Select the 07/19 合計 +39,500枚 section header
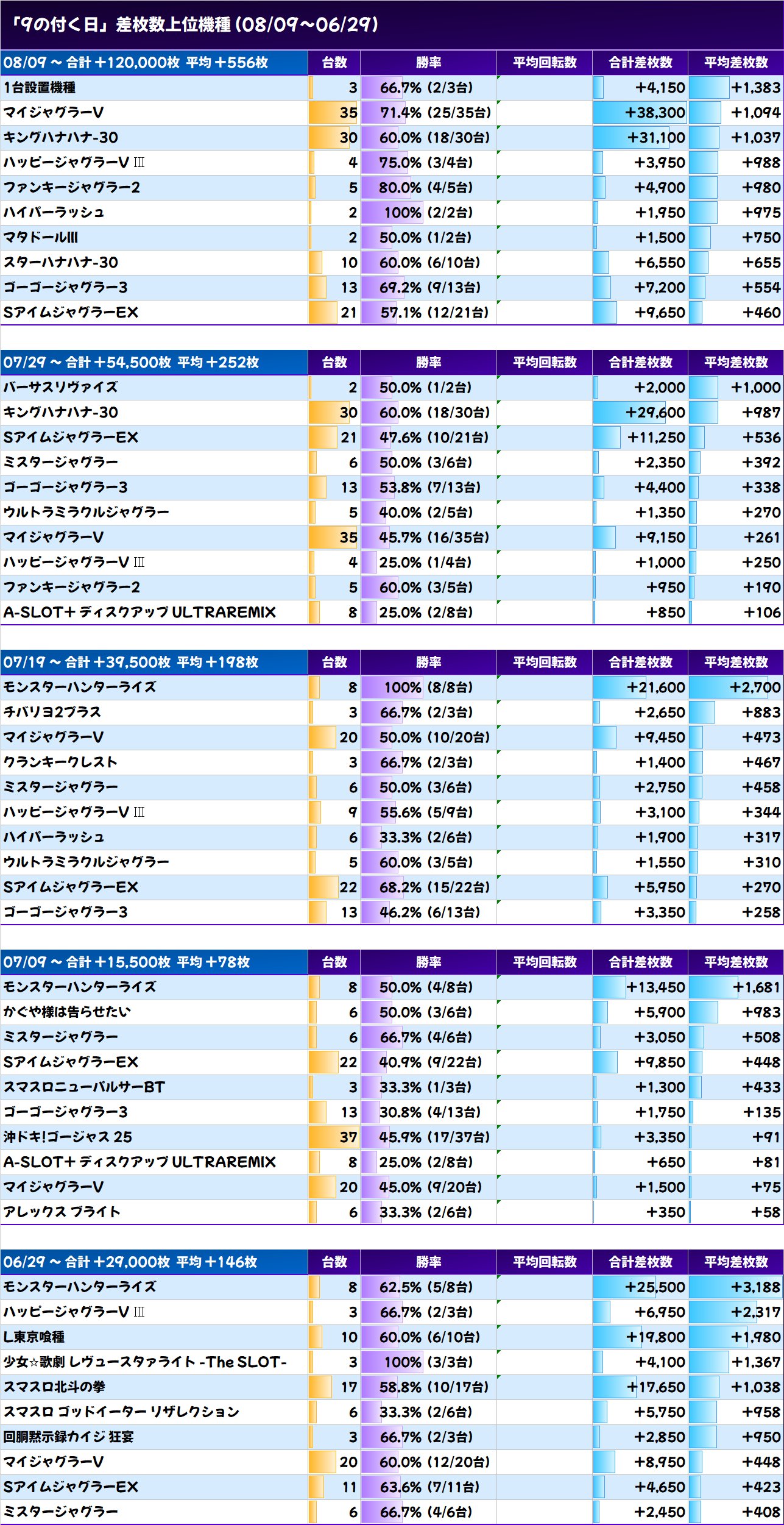This screenshot has height=1525, width=784. [x=154, y=662]
